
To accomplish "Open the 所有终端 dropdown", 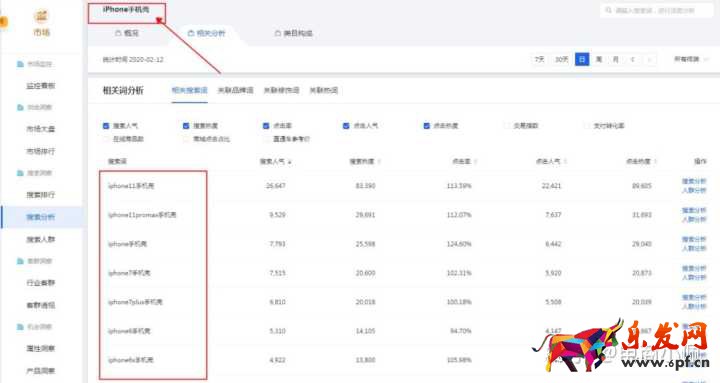I will point(691,59).
